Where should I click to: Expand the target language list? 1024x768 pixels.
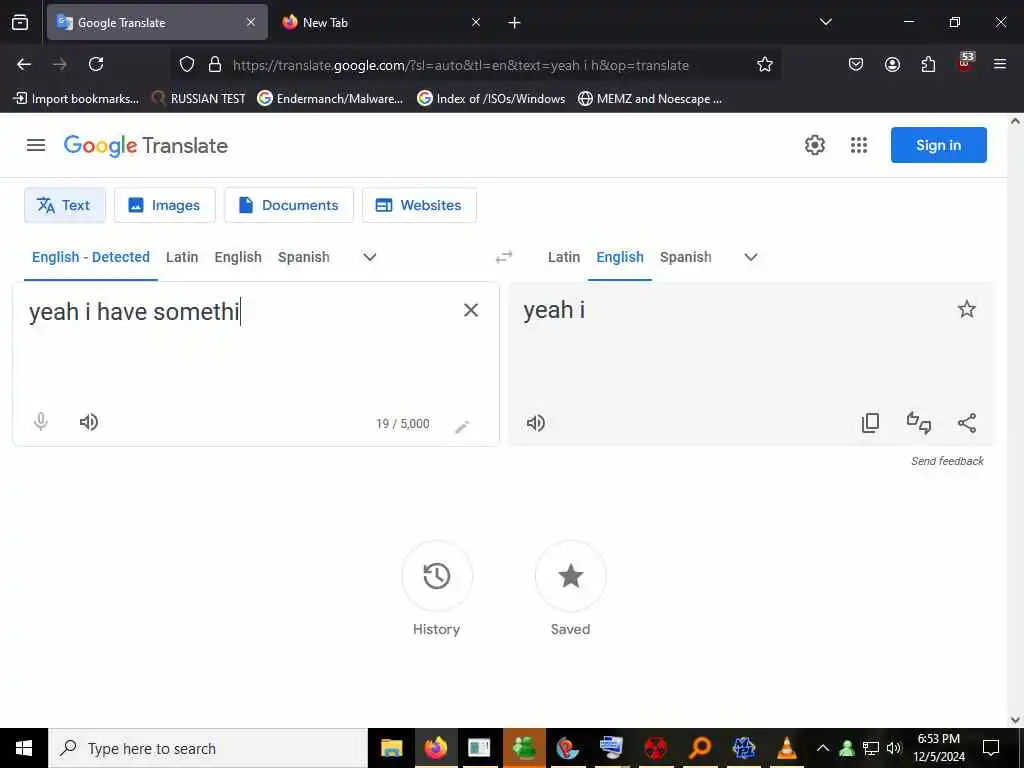pyautogui.click(x=751, y=257)
